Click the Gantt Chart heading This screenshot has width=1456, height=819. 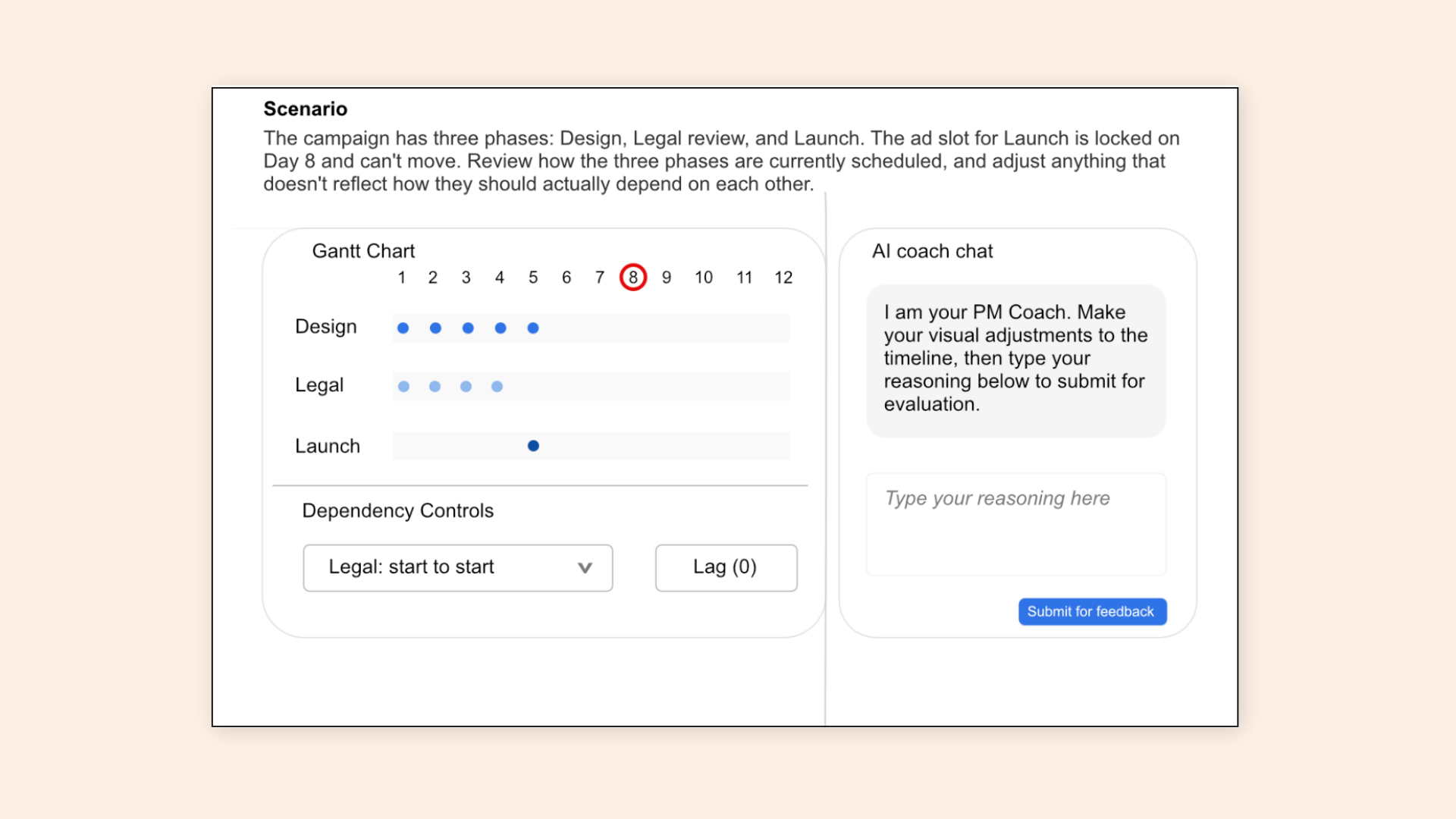[x=363, y=251]
